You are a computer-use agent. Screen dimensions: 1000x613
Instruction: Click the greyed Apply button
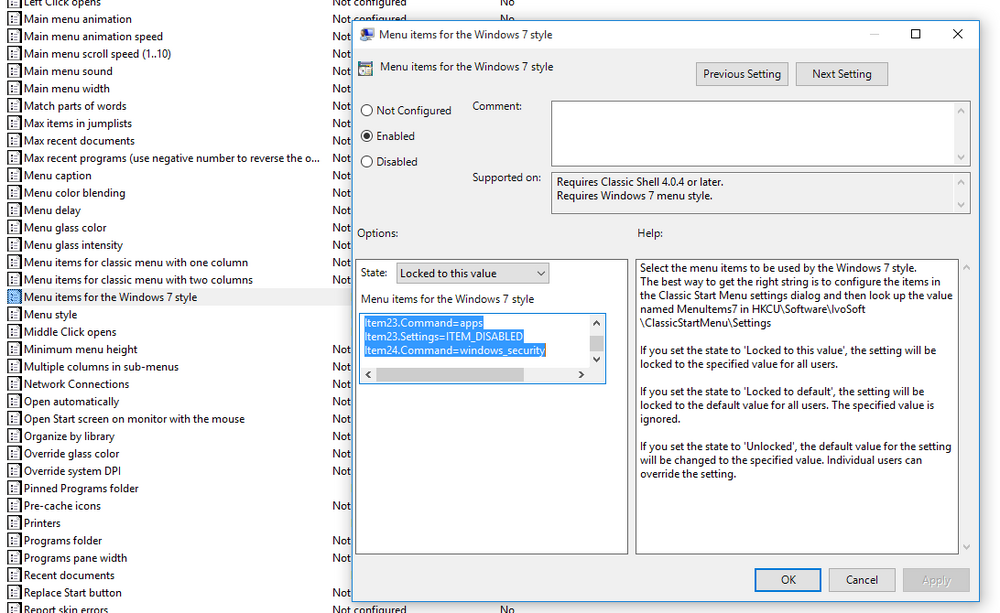point(936,580)
